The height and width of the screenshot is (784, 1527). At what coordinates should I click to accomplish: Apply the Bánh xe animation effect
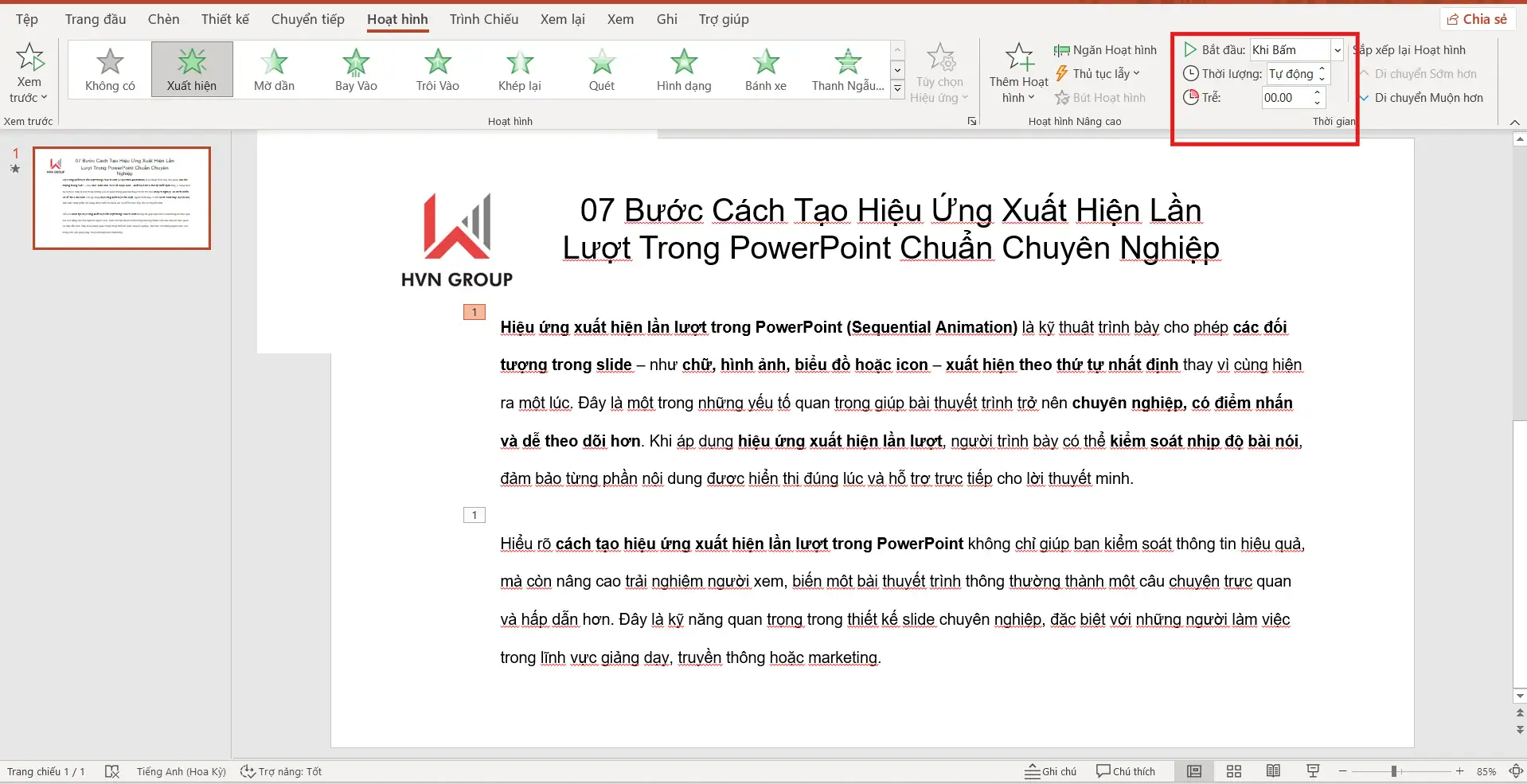click(x=765, y=69)
